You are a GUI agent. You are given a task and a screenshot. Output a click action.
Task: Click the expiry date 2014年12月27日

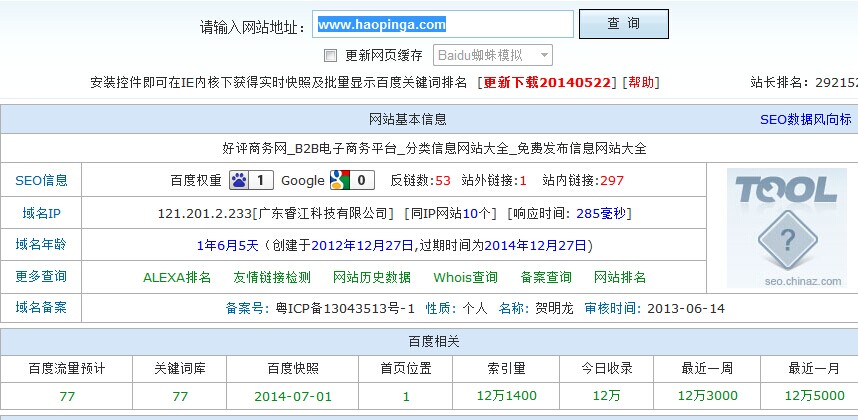point(536,246)
